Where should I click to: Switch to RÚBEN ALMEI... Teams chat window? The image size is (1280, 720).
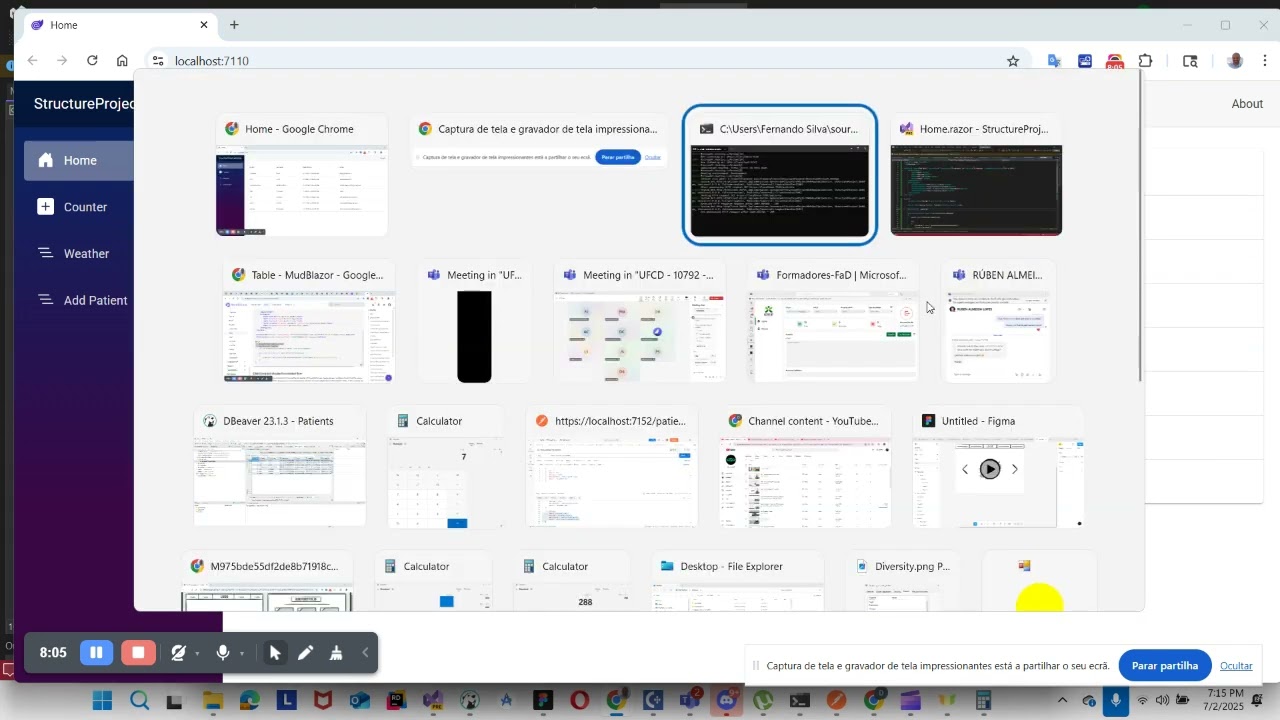[x=998, y=321]
